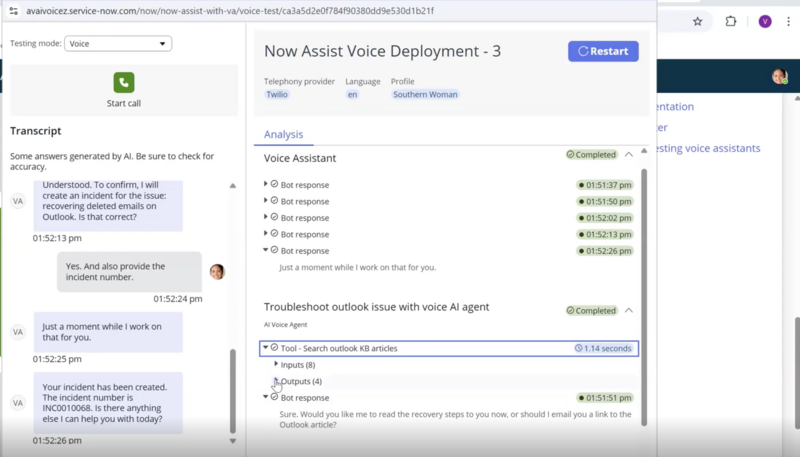
Task: Click the check icon of Tool - Search outlook row
Action: pyautogui.click(x=274, y=347)
